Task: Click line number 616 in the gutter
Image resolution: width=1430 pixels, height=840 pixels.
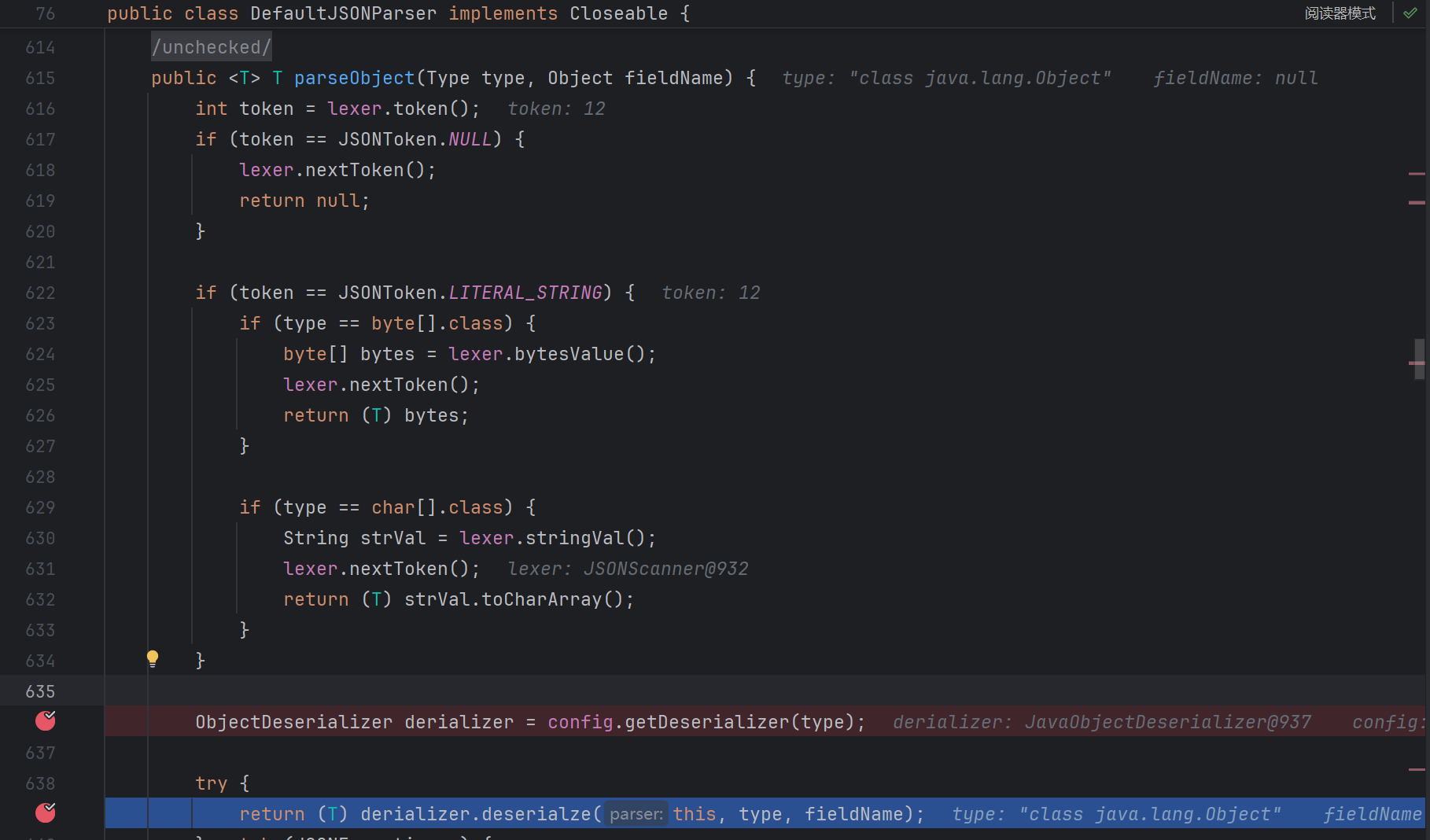Action: pyautogui.click(x=40, y=109)
